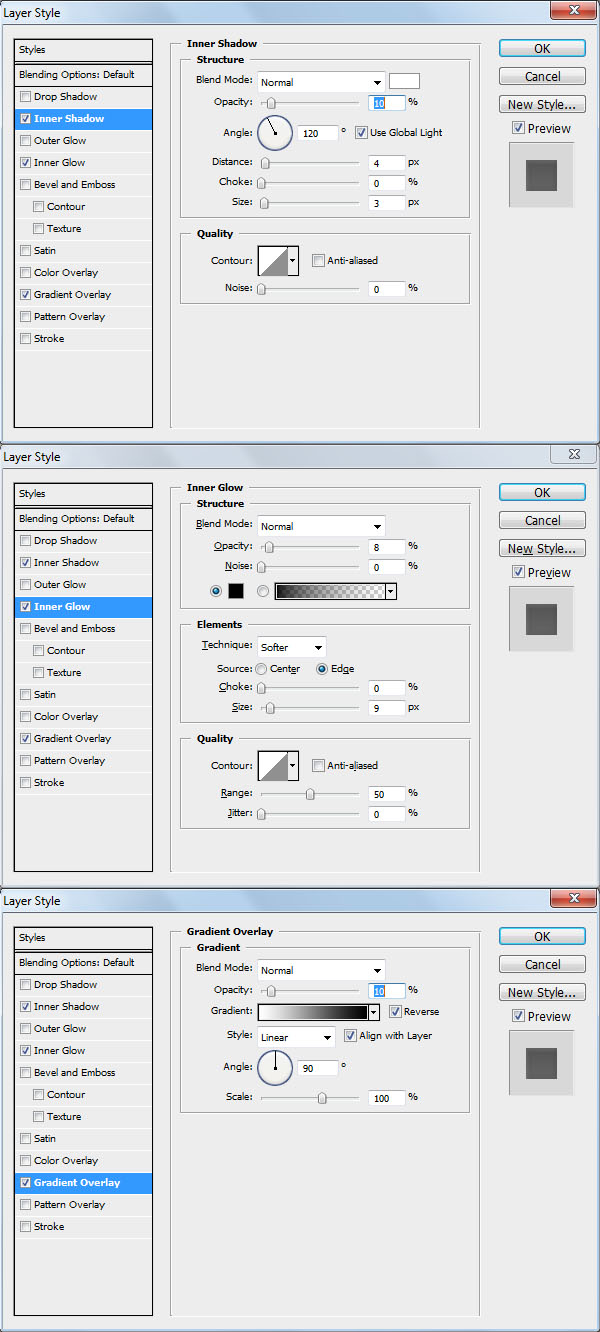Click New Style in the Inner Glow dialog

tap(542, 549)
